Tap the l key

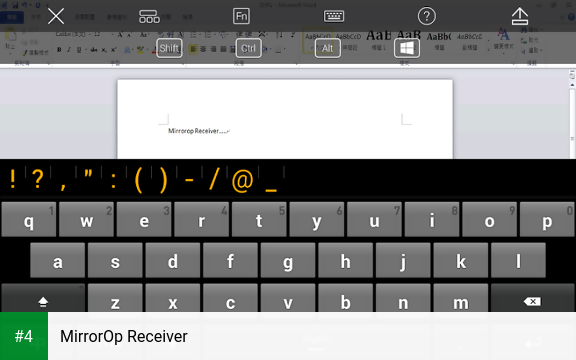point(518,260)
